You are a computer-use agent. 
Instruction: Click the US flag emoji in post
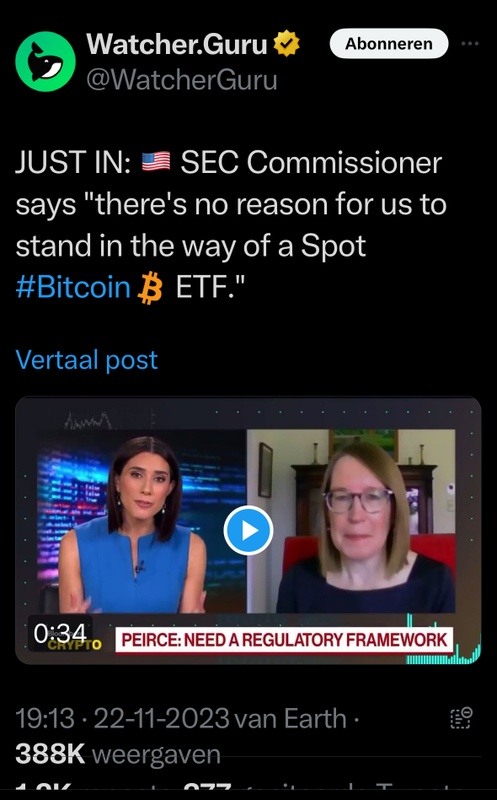pyautogui.click(x=156, y=162)
